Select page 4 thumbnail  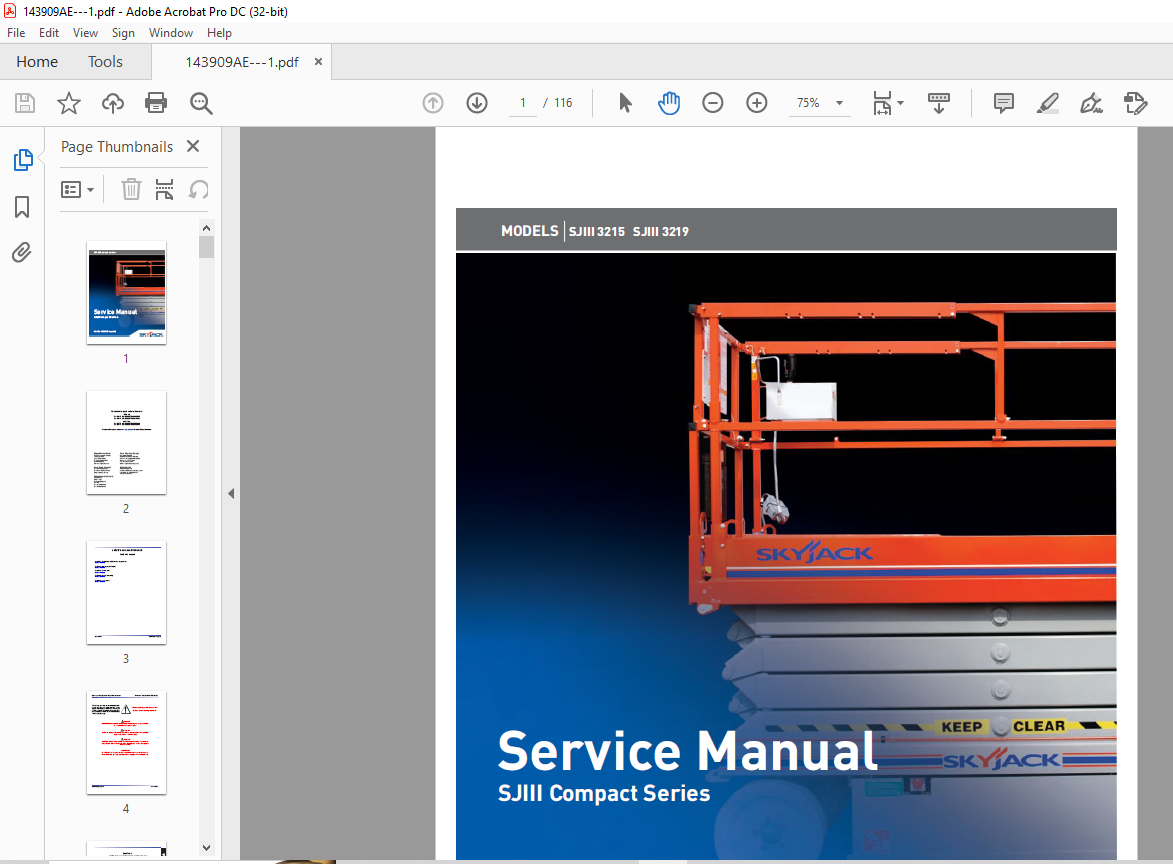click(x=126, y=742)
